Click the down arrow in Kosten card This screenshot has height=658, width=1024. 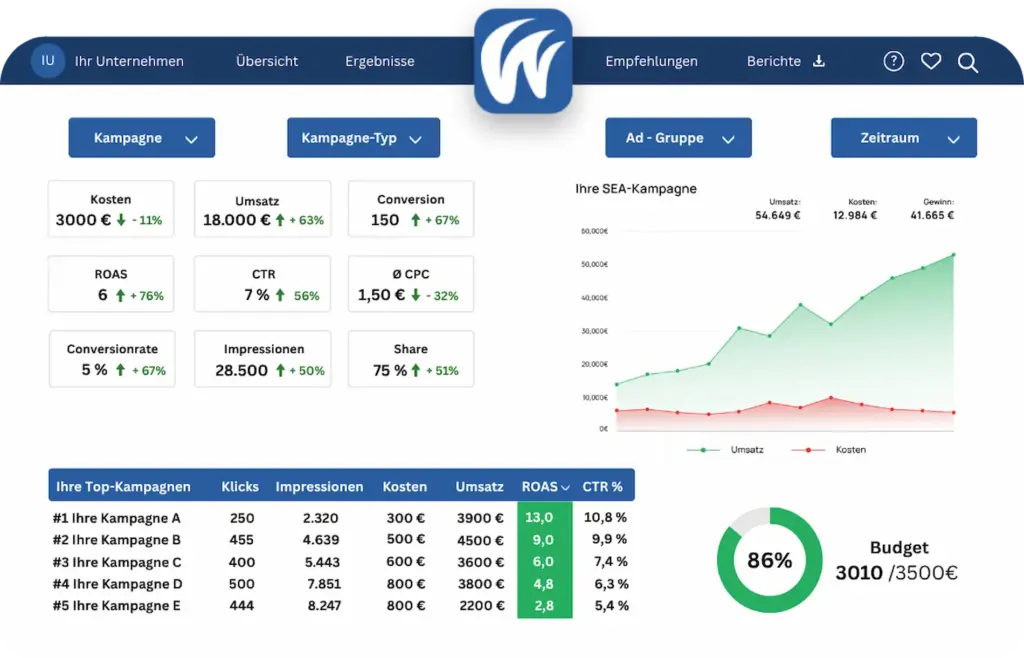pyautogui.click(x=121, y=221)
